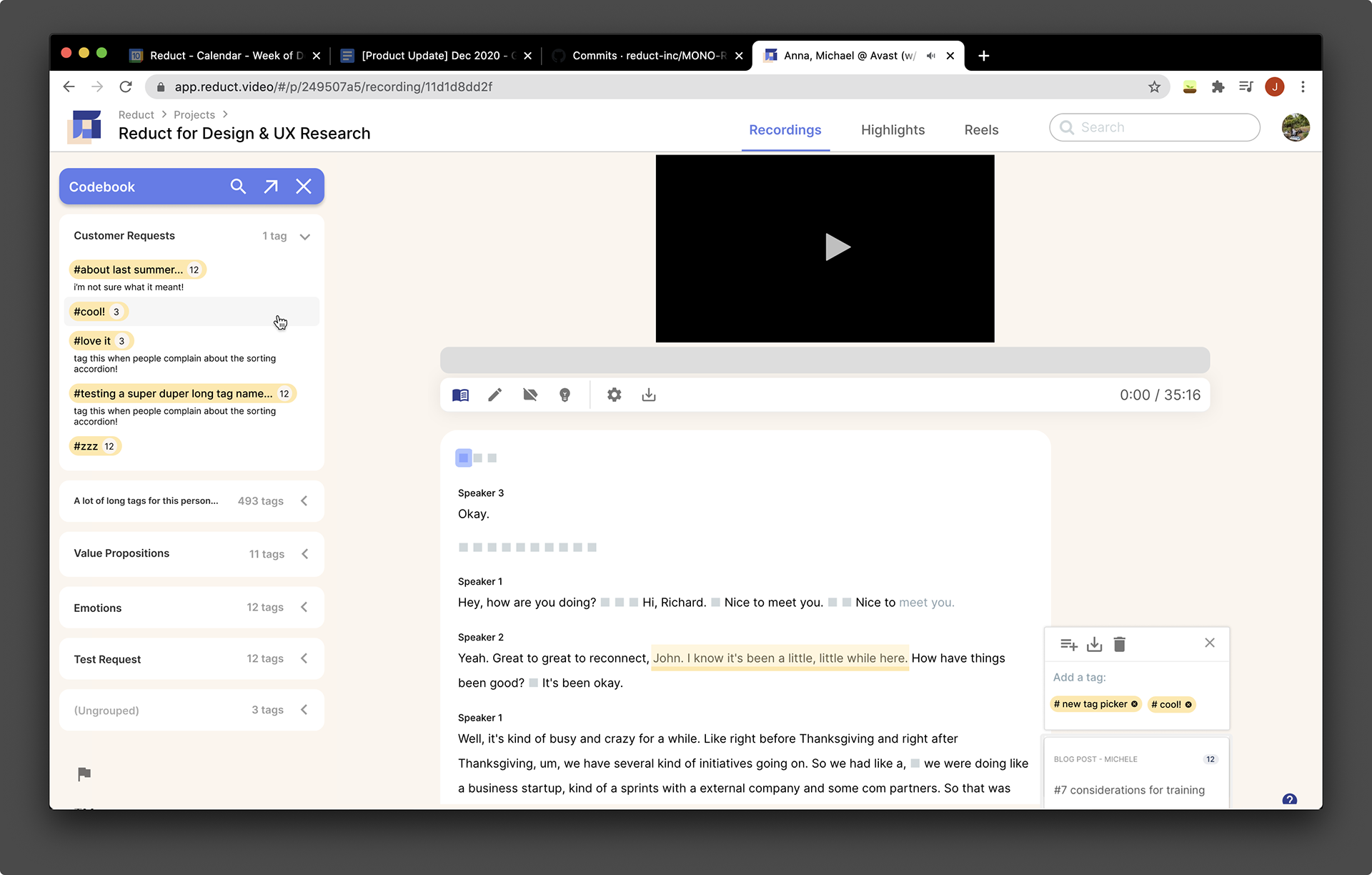The width and height of the screenshot is (1372, 875).
Task: Close the Anna, Michael @ Avast tab
Action: point(950,56)
